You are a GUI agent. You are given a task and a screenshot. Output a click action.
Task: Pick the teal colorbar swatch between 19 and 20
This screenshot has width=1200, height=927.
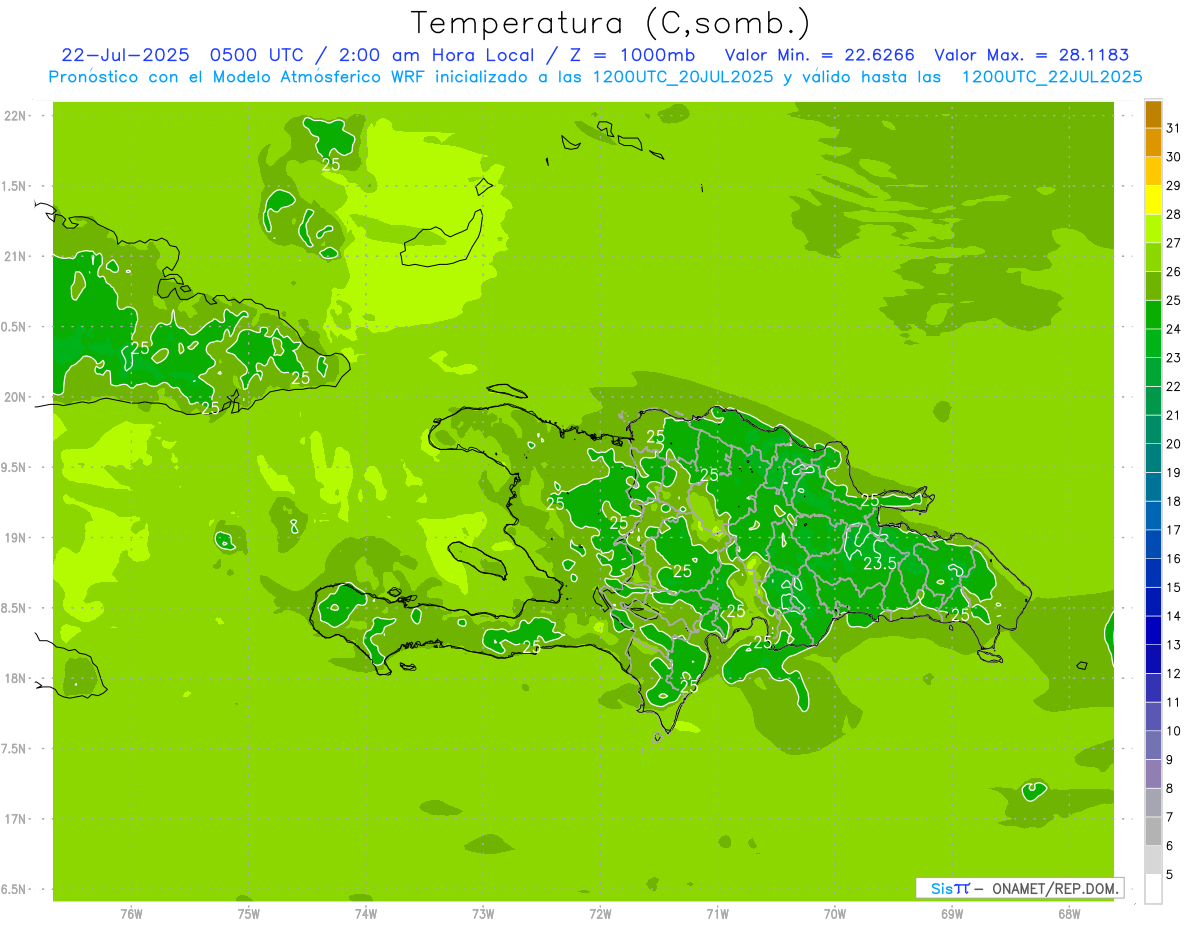tap(1153, 458)
